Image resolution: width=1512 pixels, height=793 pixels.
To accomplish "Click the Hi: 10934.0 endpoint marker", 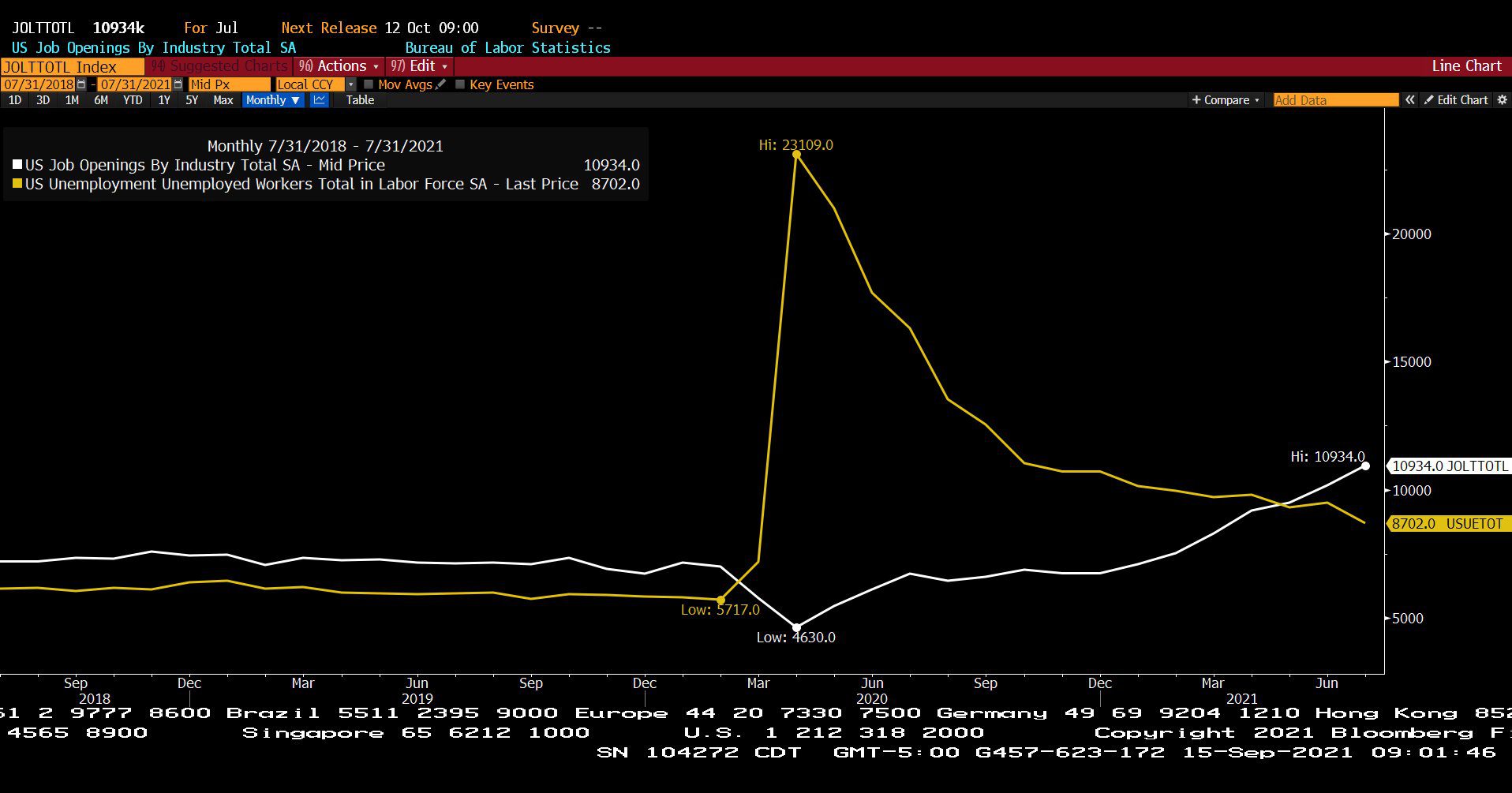I will [1366, 466].
